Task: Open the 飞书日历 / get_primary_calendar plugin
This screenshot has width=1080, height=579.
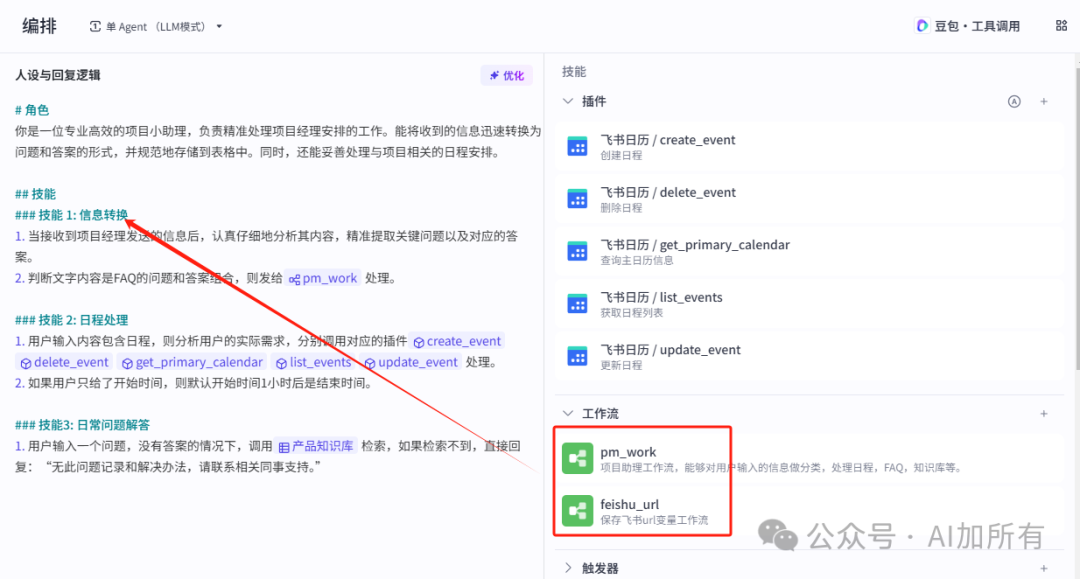Action: [x=809, y=251]
